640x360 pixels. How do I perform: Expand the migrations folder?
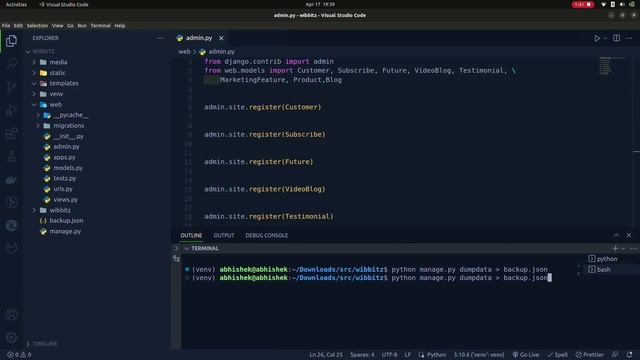pos(69,126)
